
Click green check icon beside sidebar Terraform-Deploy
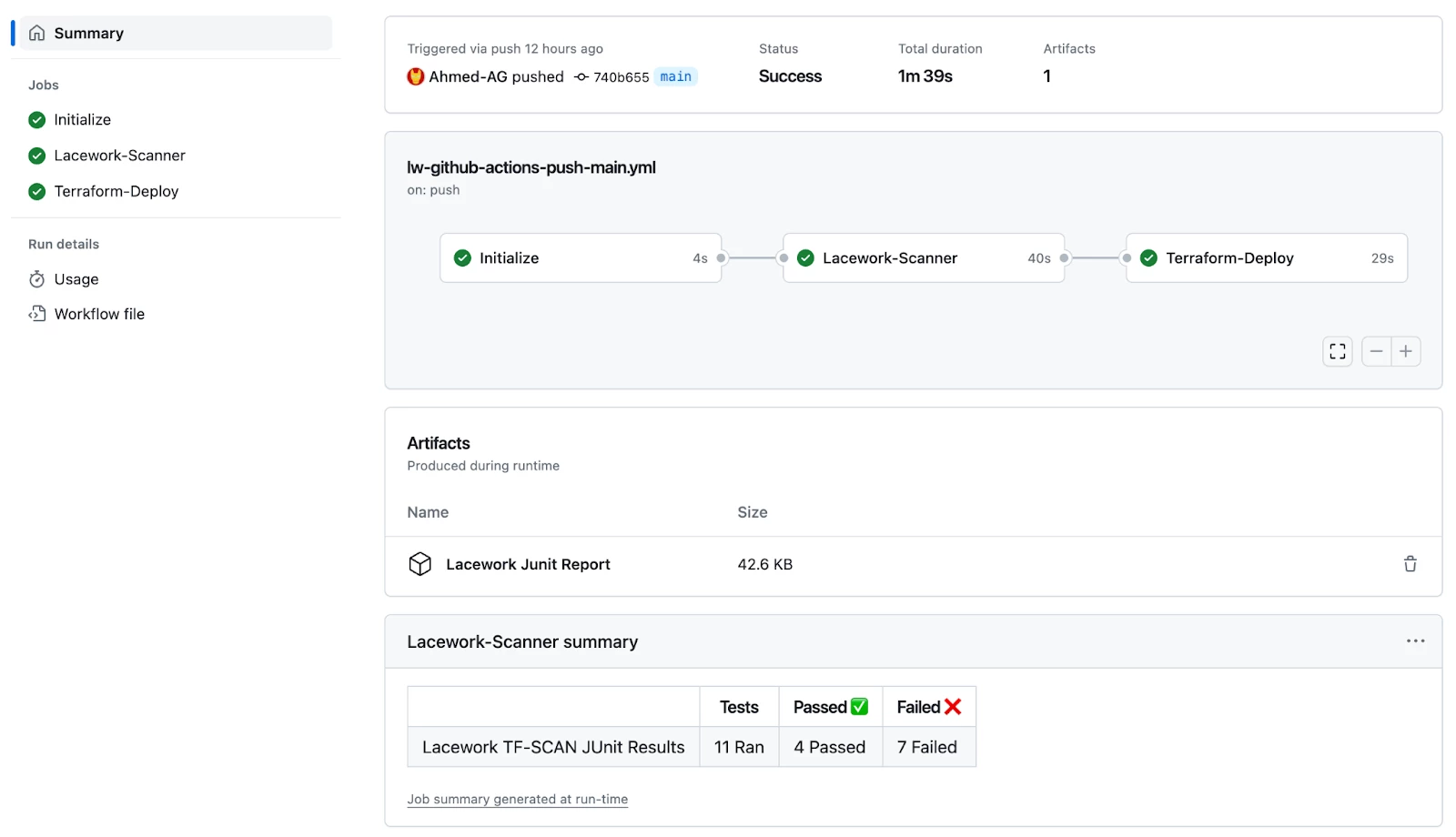coord(36,191)
